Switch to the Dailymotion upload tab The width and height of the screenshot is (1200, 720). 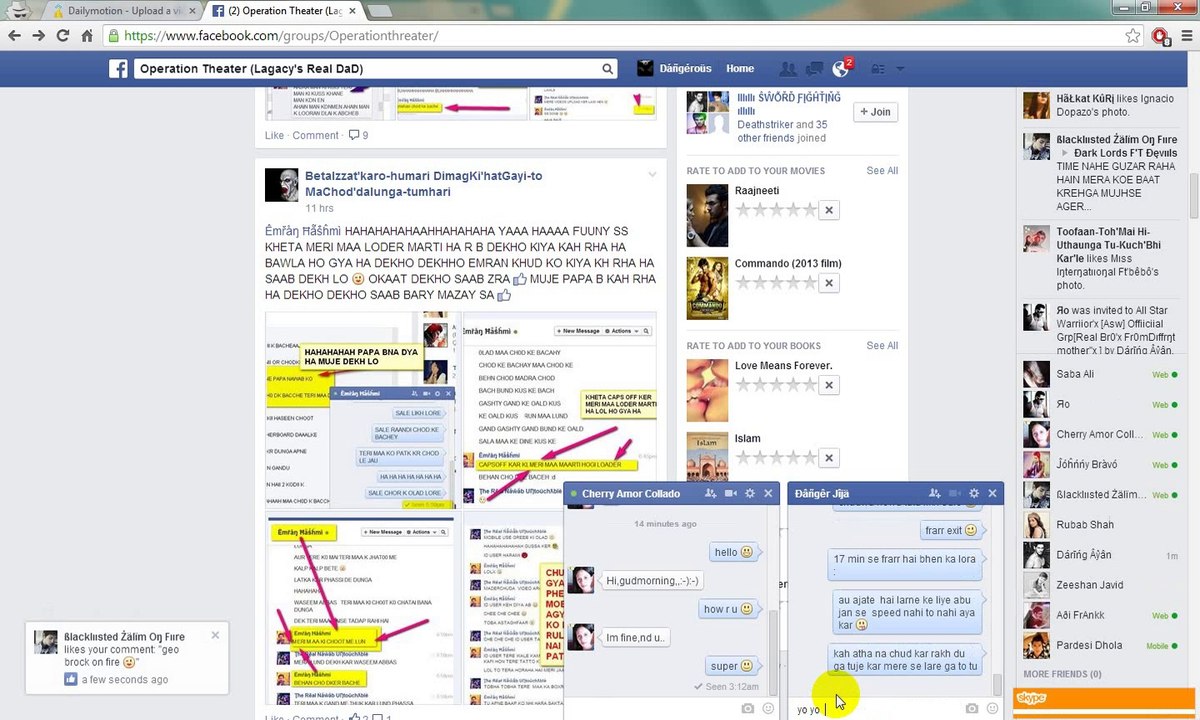122,11
